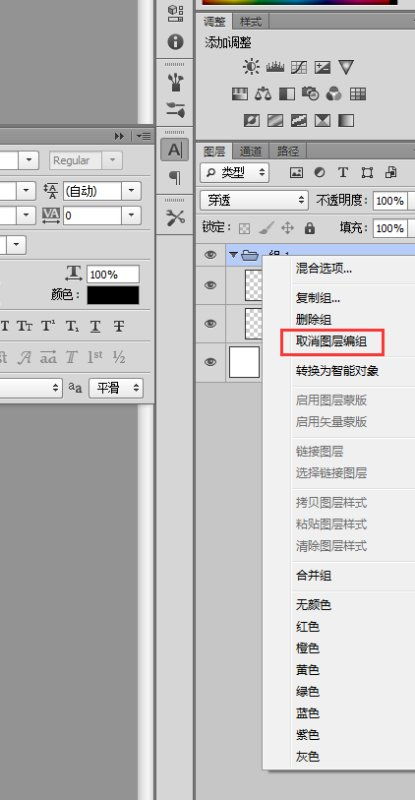Screen dimensions: 415x800
Task: Filter layers by type layers
Action: point(343,172)
